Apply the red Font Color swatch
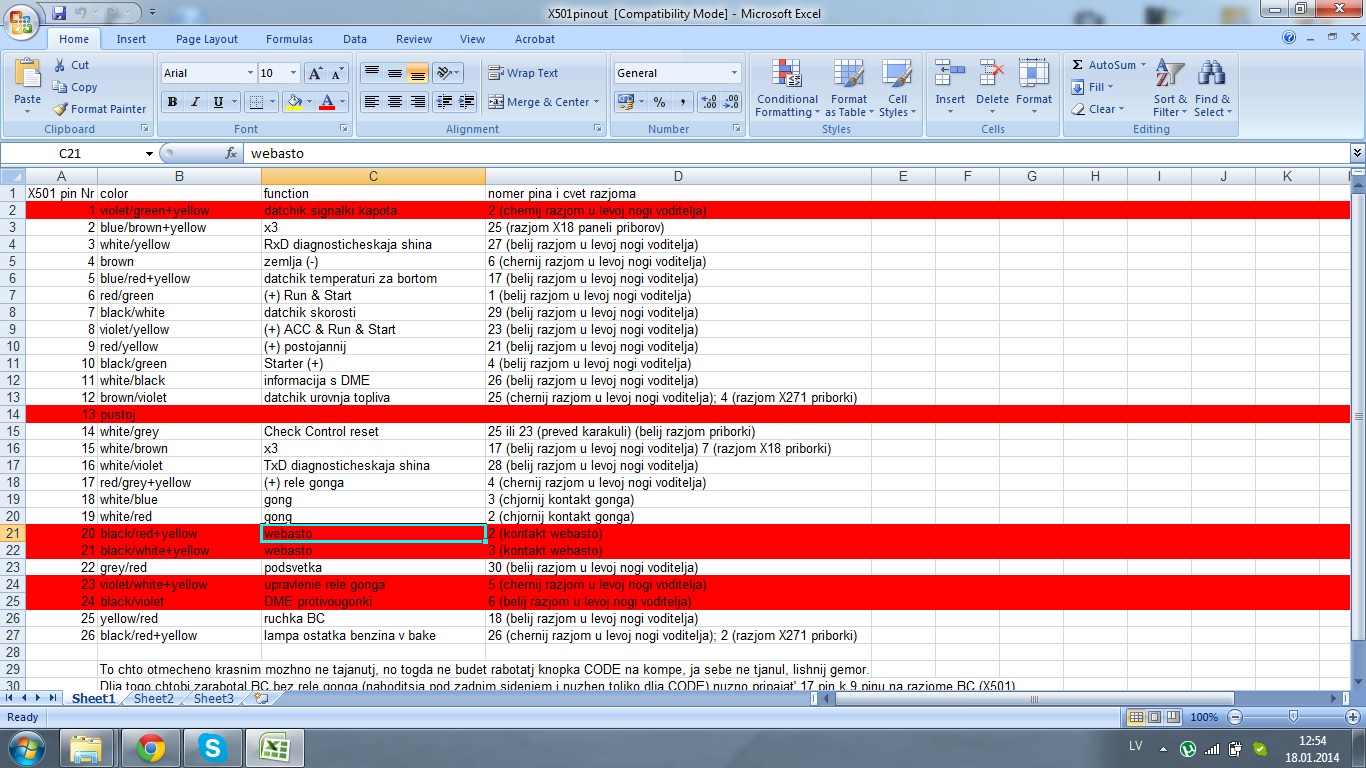 coord(326,102)
